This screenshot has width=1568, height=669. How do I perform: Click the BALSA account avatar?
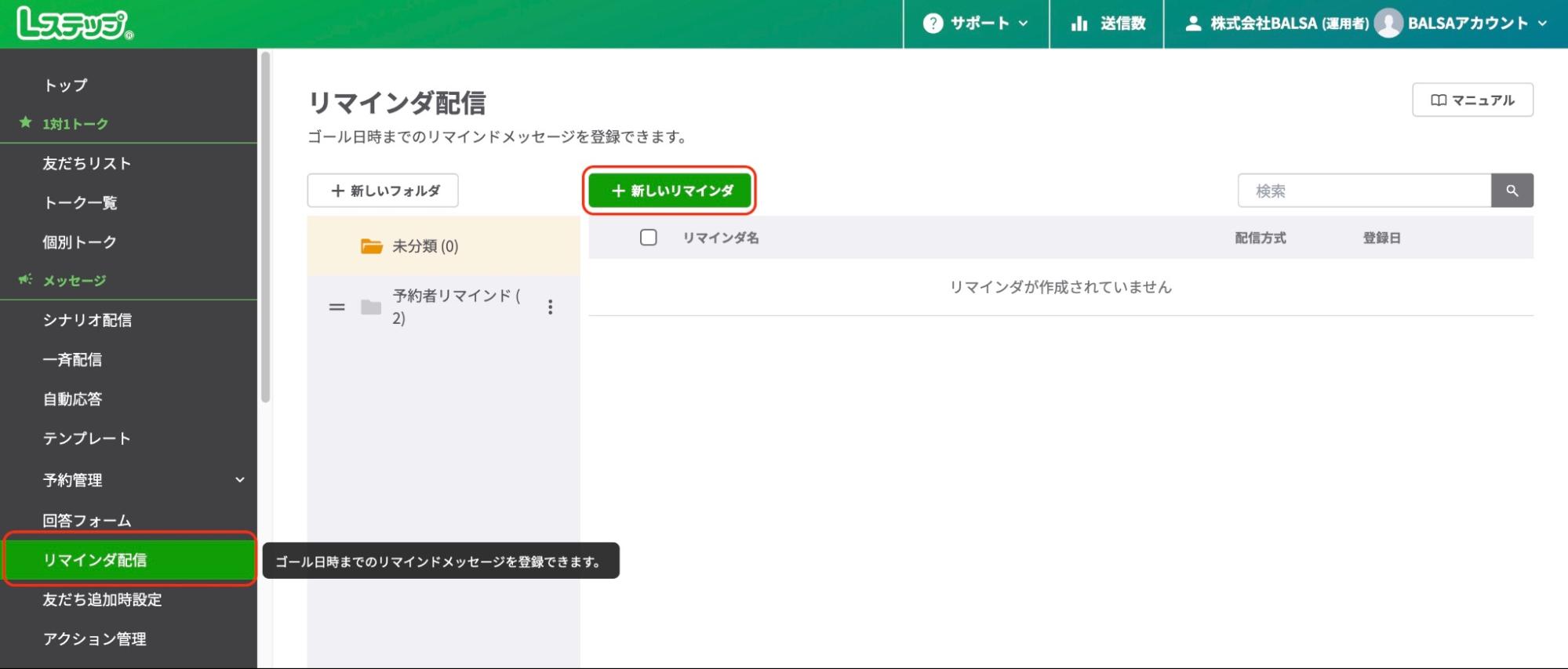[1388, 24]
